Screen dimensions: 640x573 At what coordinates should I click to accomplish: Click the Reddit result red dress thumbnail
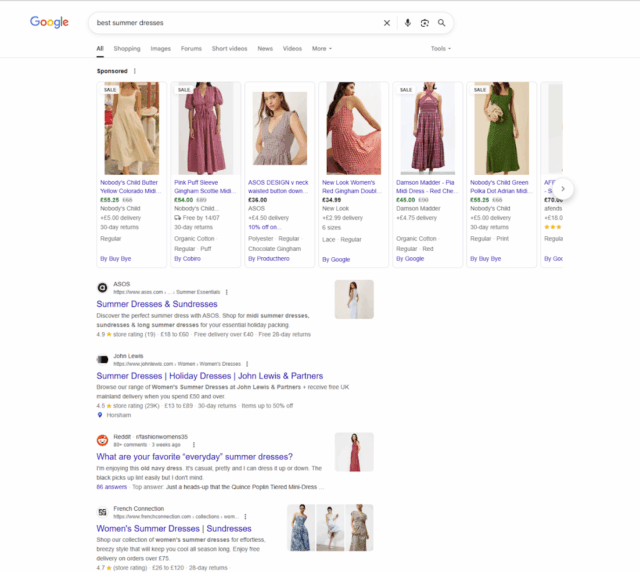click(354, 452)
